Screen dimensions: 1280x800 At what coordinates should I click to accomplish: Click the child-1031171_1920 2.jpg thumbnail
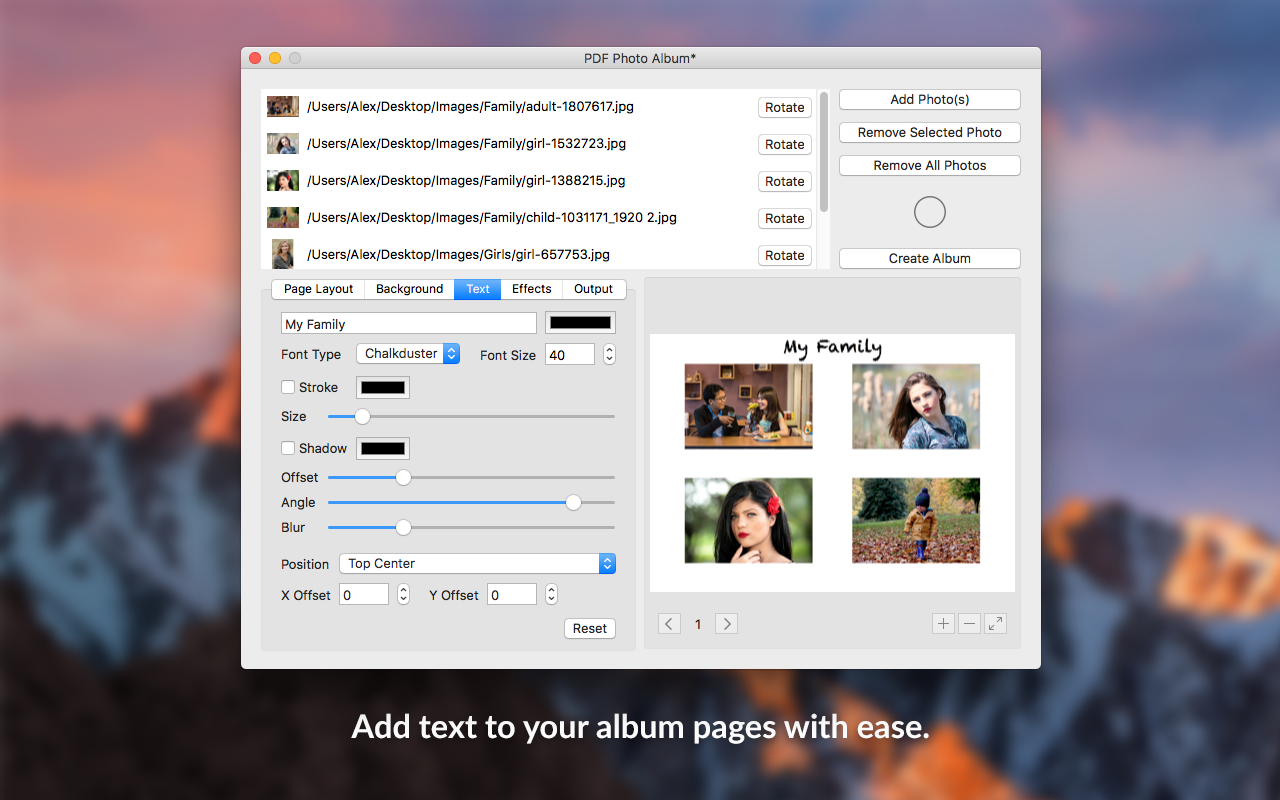(x=283, y=218)
